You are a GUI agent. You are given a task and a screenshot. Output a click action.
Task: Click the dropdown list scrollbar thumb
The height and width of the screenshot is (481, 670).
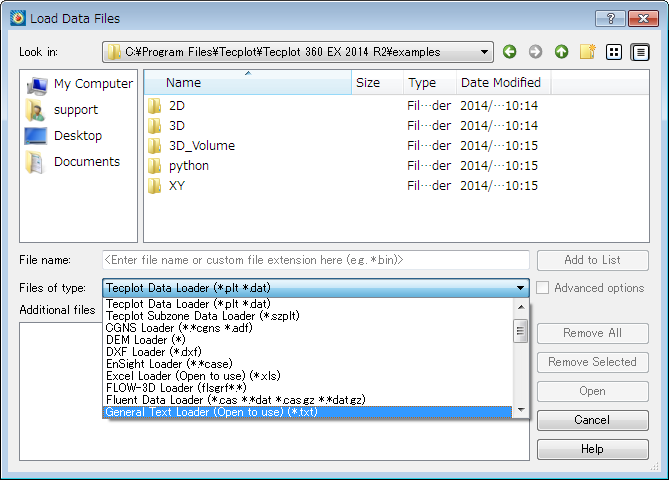[520, 331]
